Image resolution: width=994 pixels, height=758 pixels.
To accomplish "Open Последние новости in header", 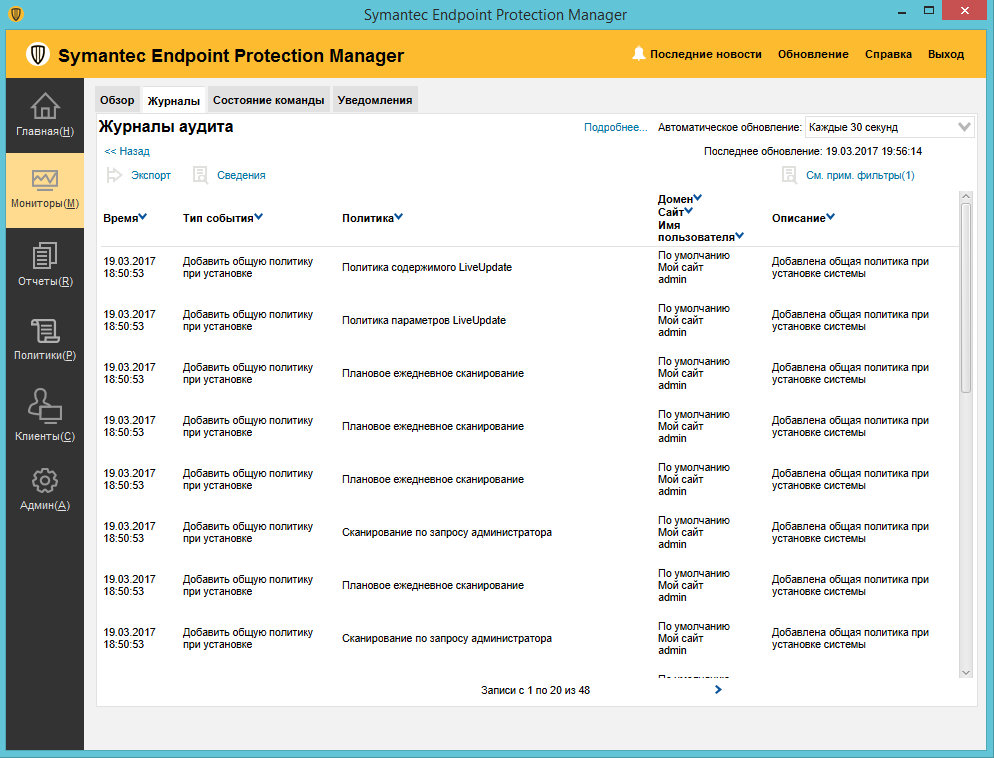I will 706,55.
